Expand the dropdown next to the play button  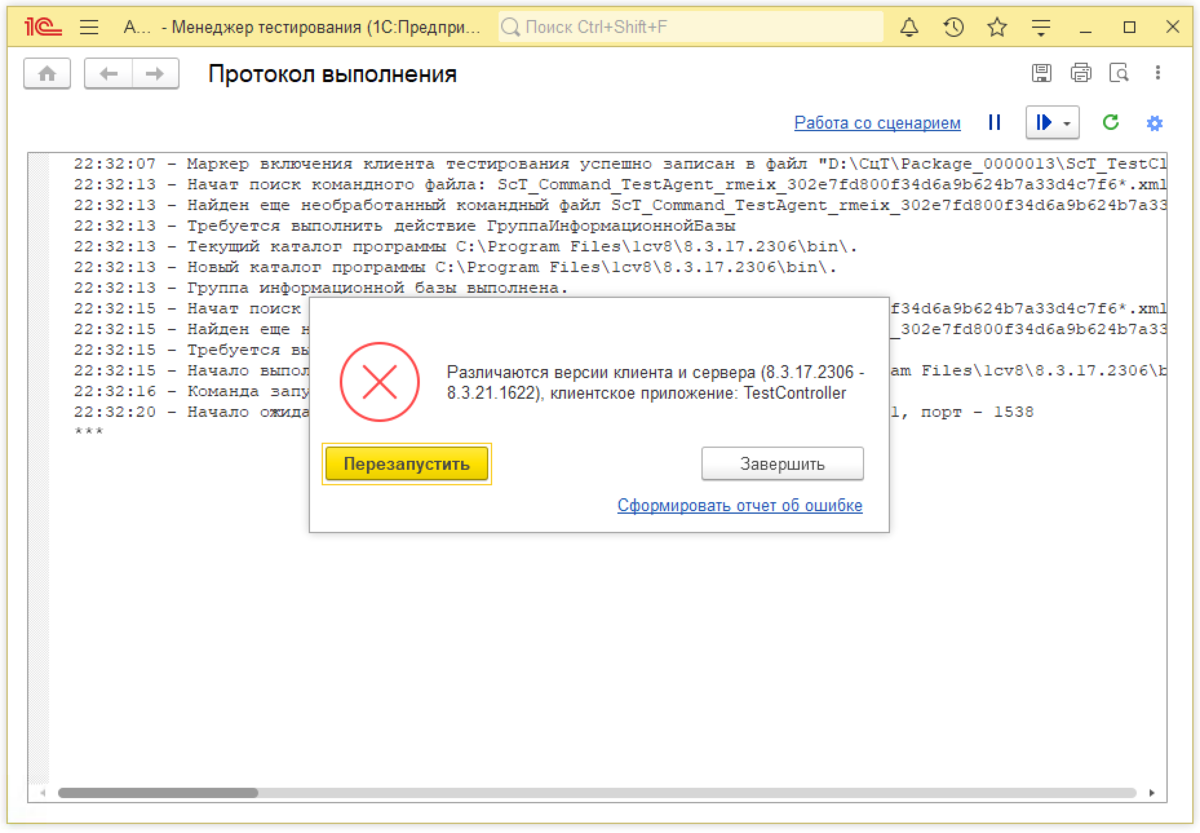click(x=1066, y=122)
